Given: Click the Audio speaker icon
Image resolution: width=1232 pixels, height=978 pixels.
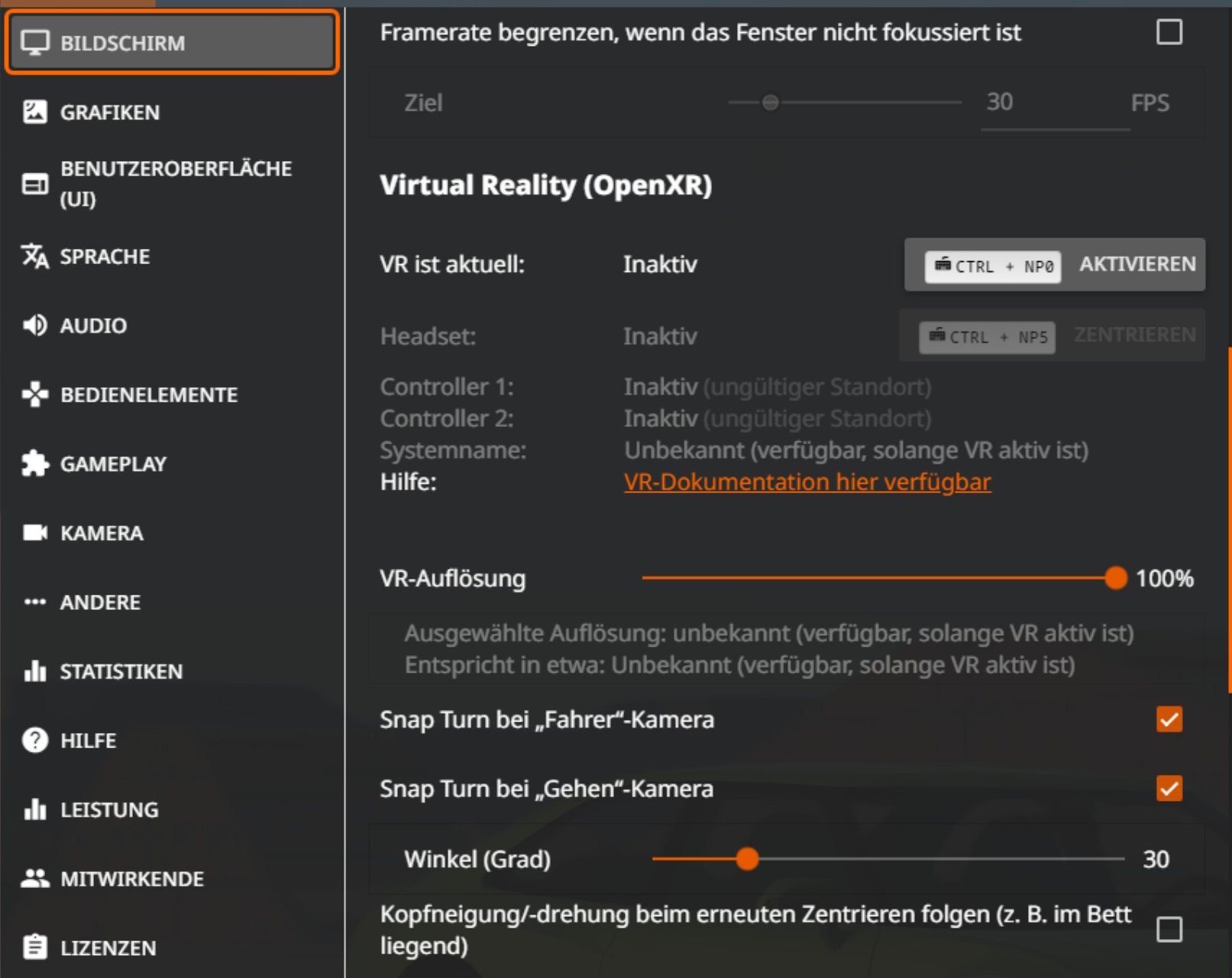Looking at the screenshot, I should (x=35, y=325).
